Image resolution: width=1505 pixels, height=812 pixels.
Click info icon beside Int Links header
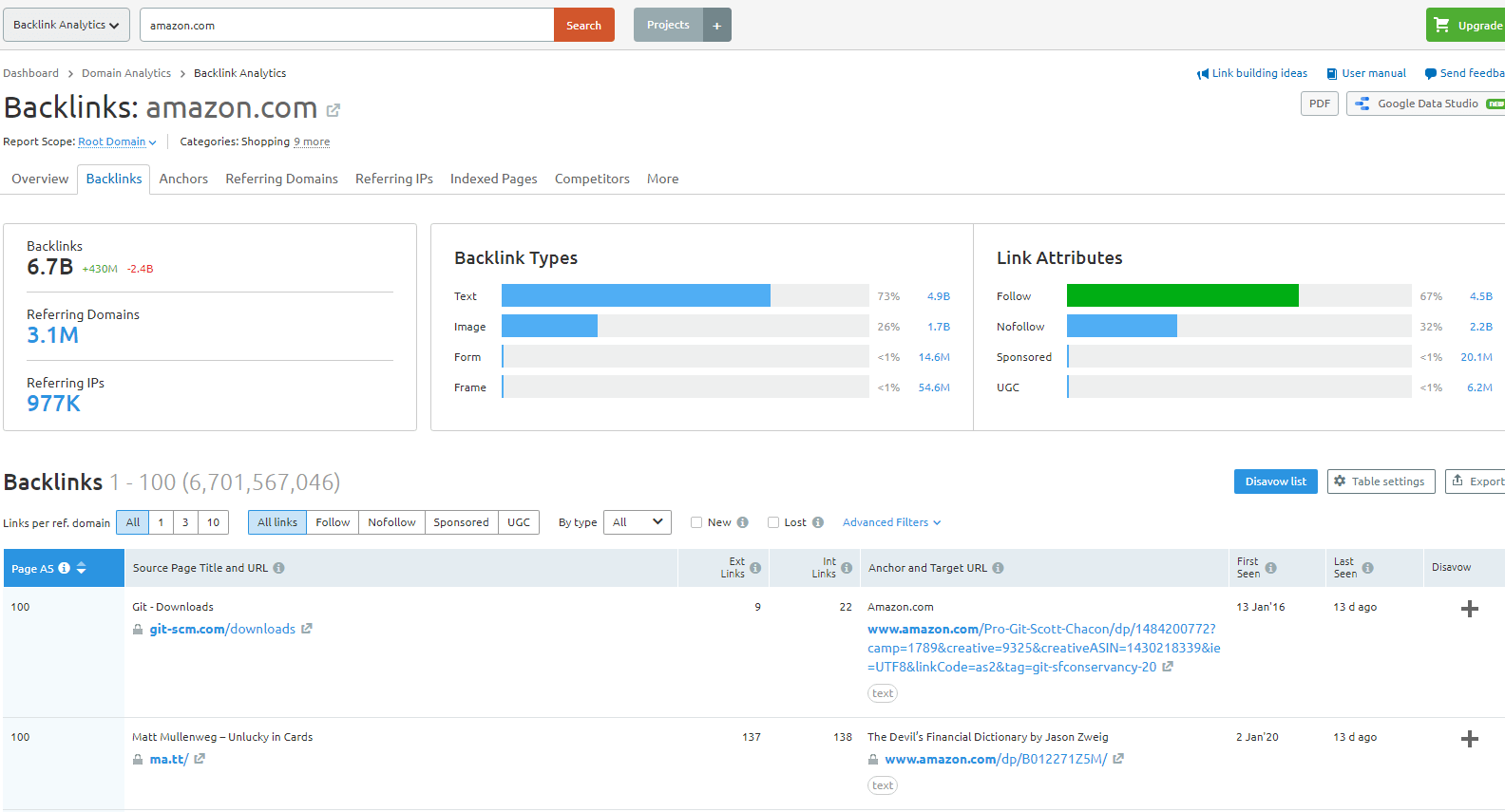(x=847, y=568)
